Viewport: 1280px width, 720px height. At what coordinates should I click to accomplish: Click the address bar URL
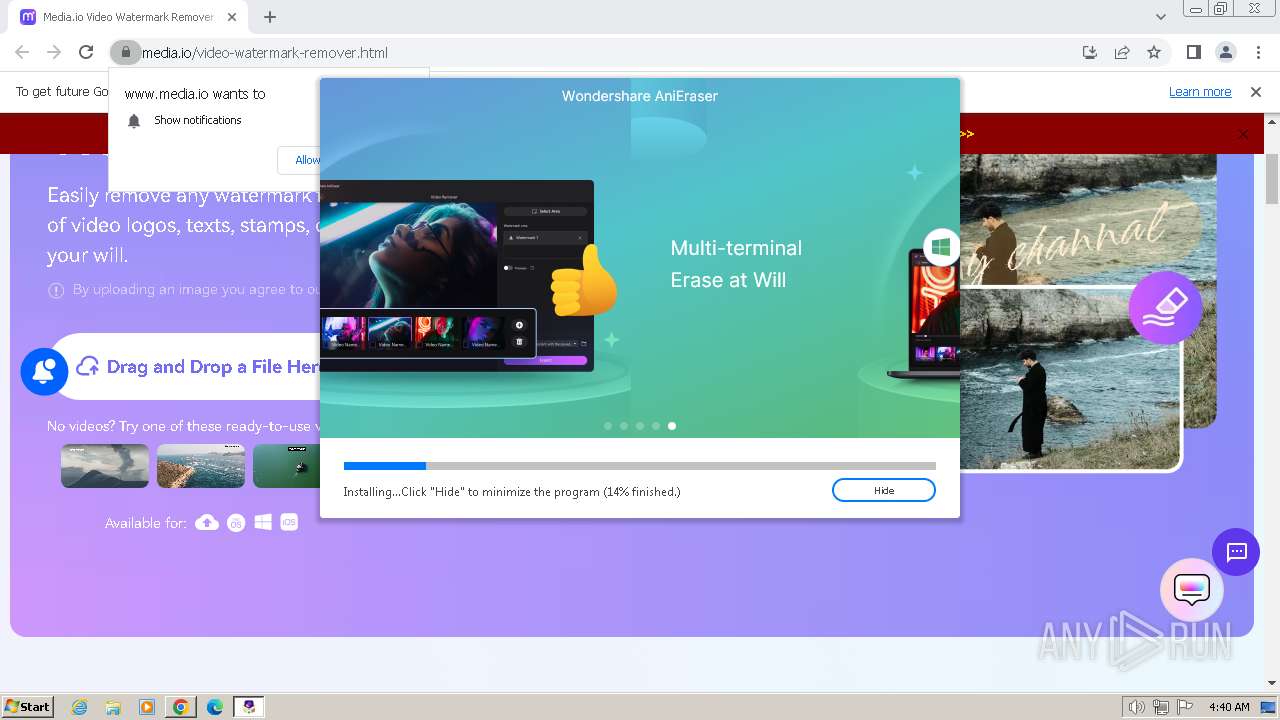click(265, 52)
